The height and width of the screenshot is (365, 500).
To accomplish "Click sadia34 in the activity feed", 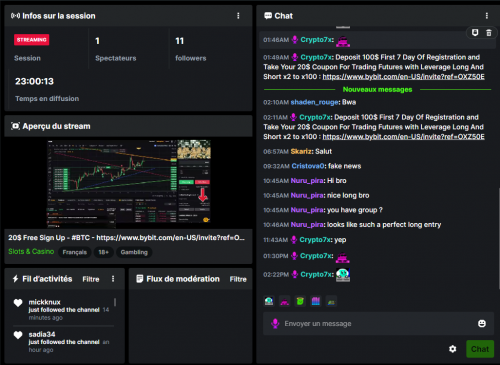I will [42, 334].
